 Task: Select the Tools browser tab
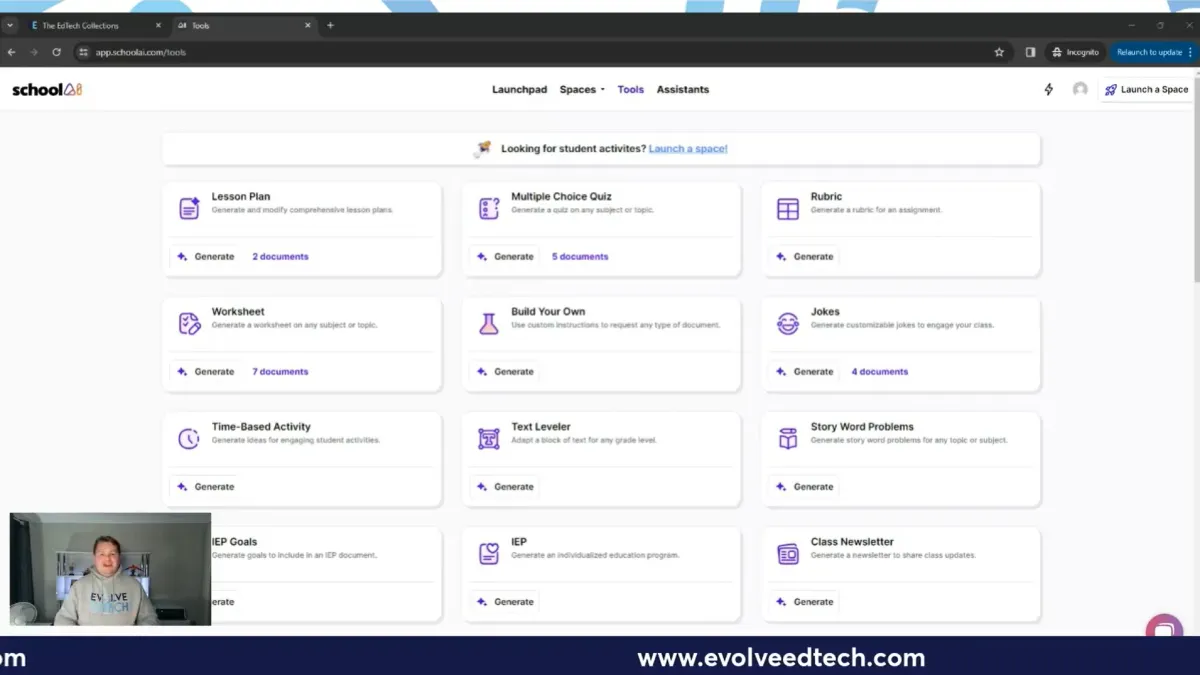[244, 25]
